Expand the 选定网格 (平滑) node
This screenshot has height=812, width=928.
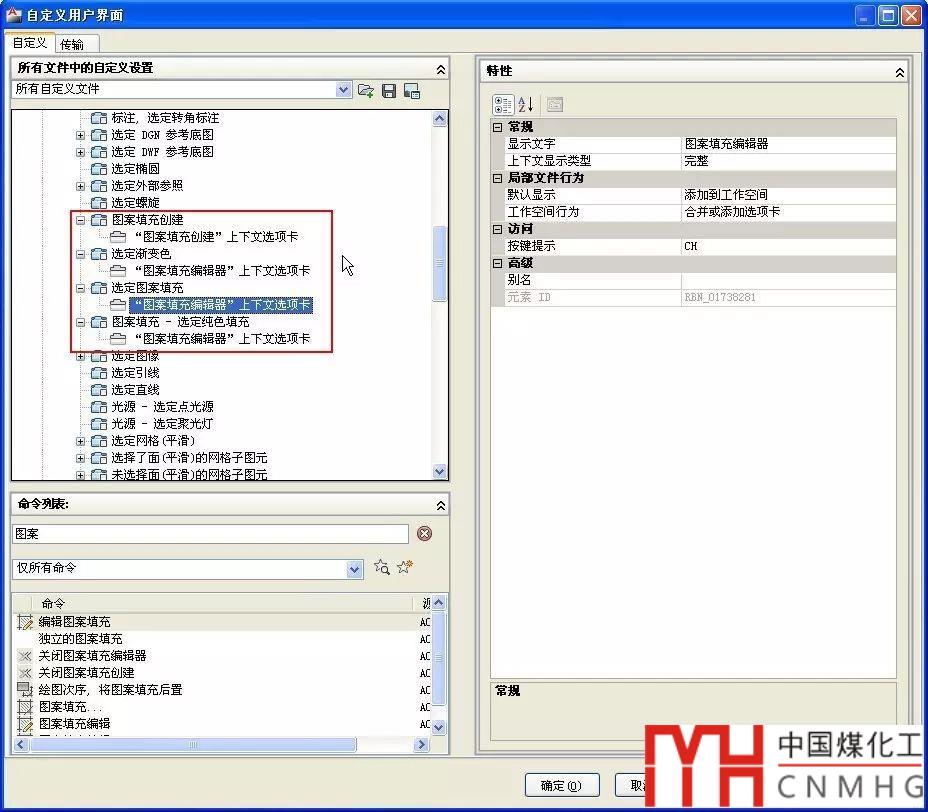point(80,441)
